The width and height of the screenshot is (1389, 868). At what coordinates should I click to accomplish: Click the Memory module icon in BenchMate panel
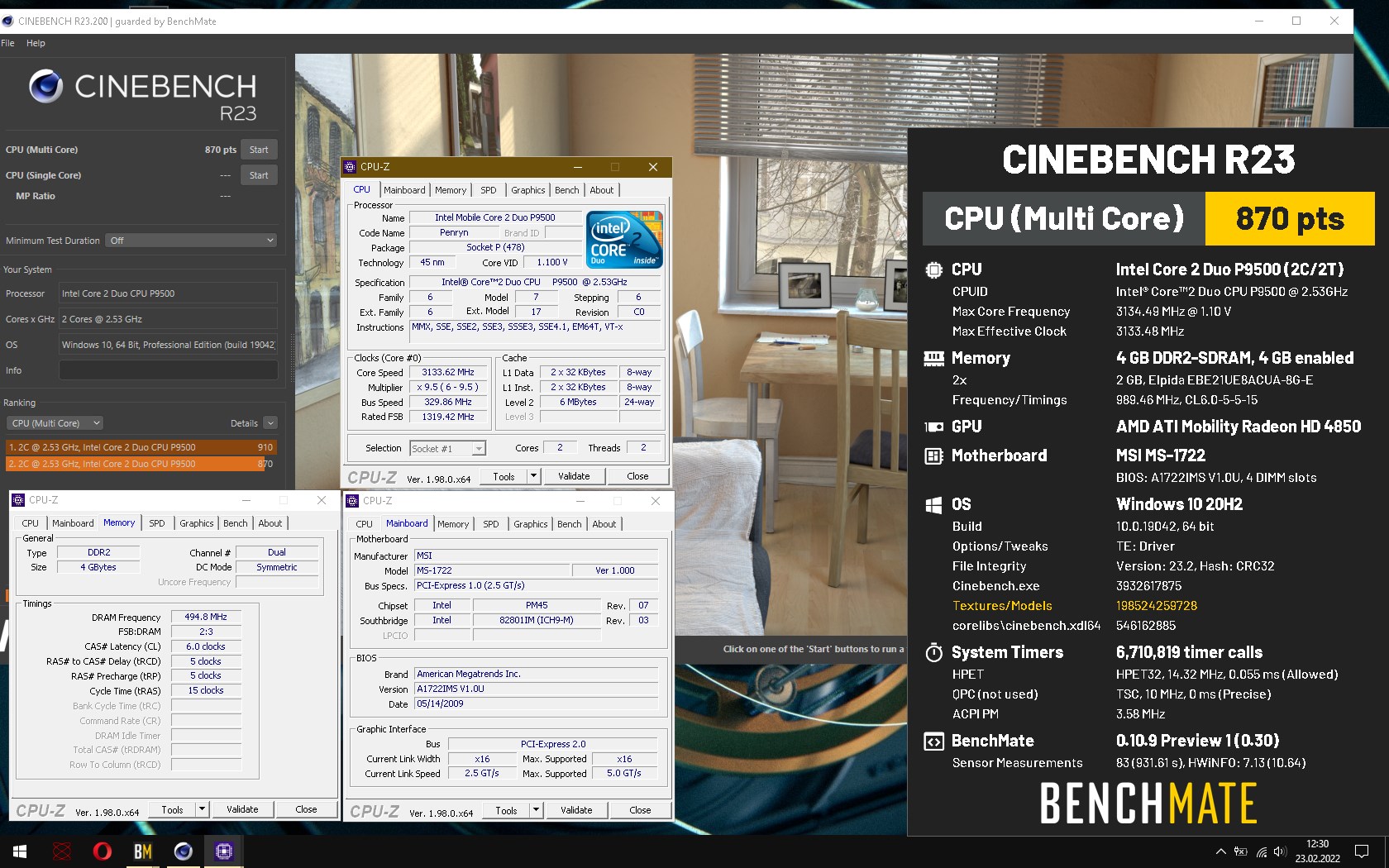pos(933,358)
